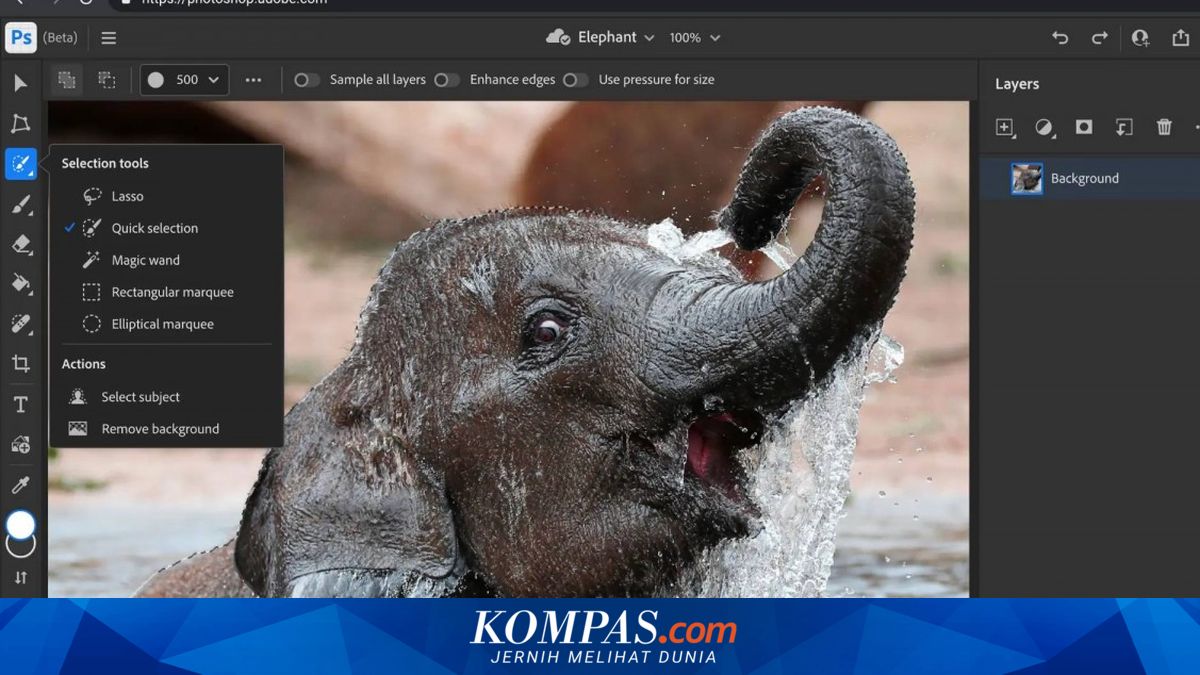
Task: Toggle Enhance edges switch
Action: pyautogui.click(x=447, y=80)
